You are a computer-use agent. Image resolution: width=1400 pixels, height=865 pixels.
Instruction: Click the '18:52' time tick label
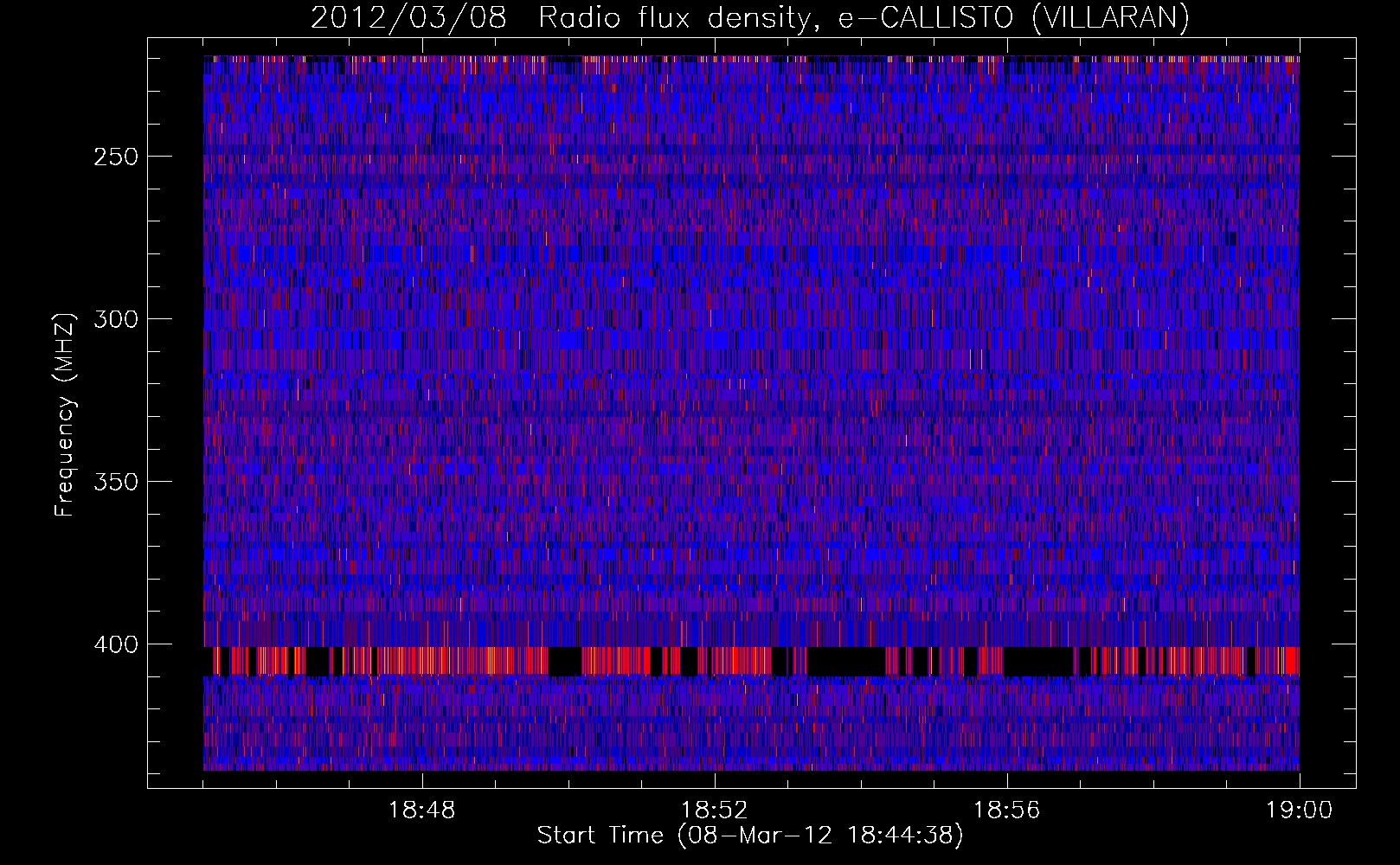point(715,811)
